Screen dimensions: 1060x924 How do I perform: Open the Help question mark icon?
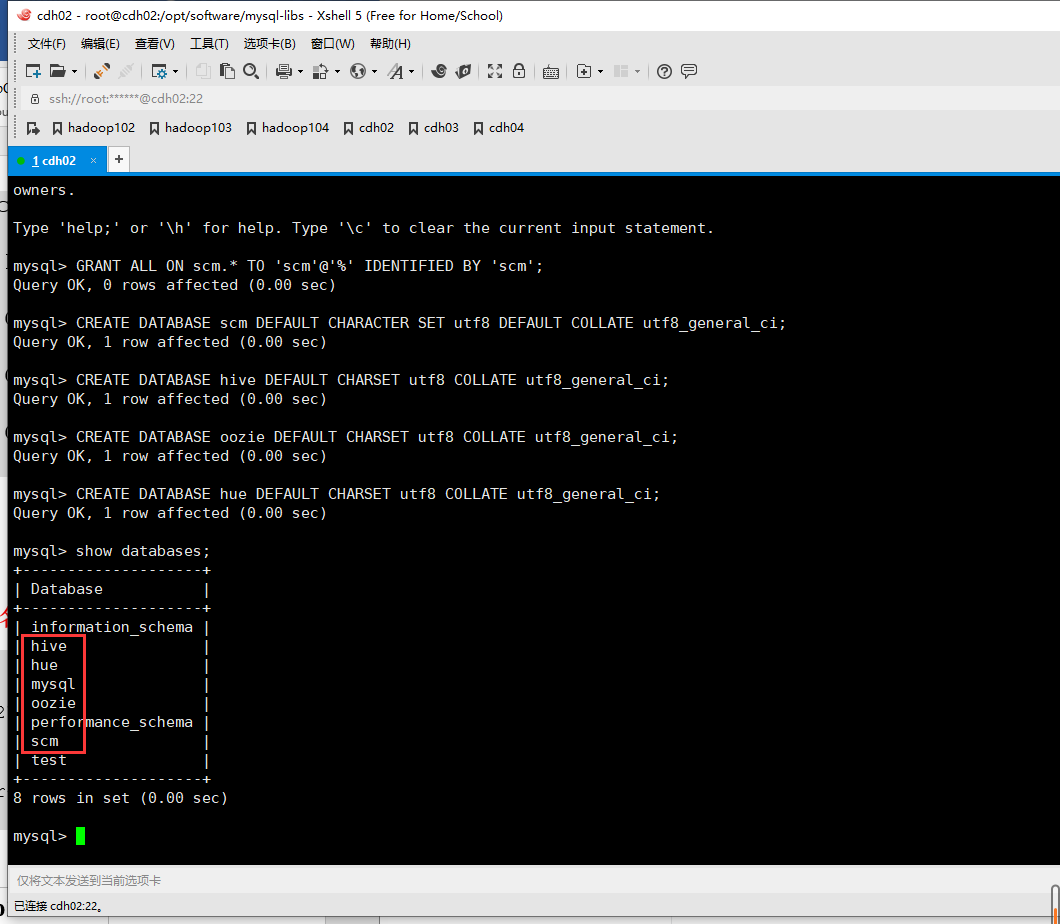pyautogui.click(x=665, y=71)
